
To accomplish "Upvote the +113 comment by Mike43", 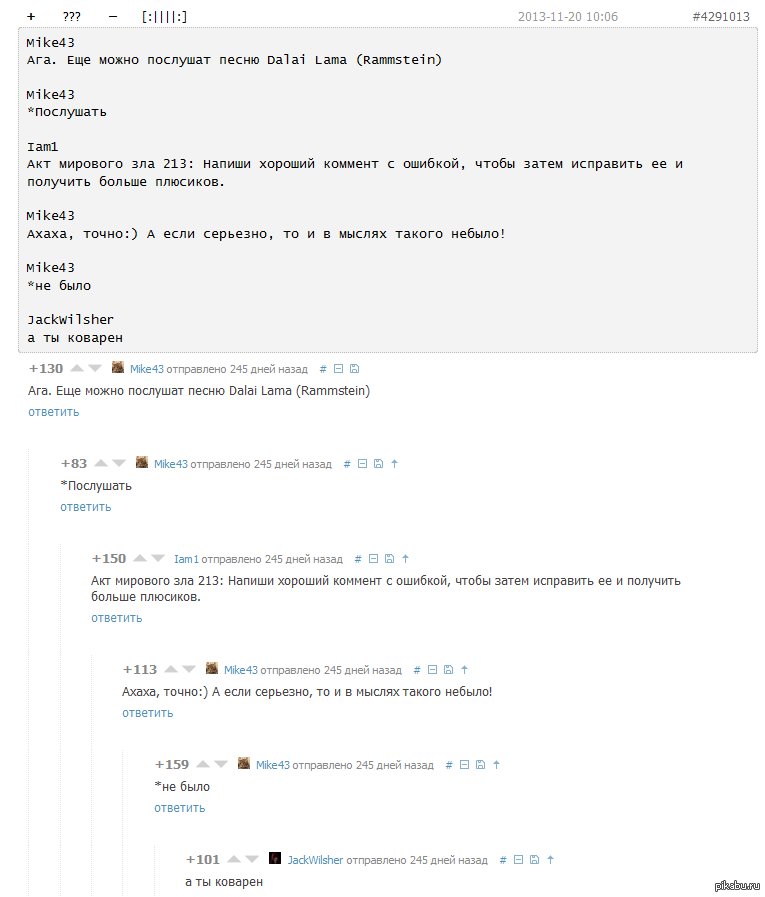I will [x=171, y=670].
